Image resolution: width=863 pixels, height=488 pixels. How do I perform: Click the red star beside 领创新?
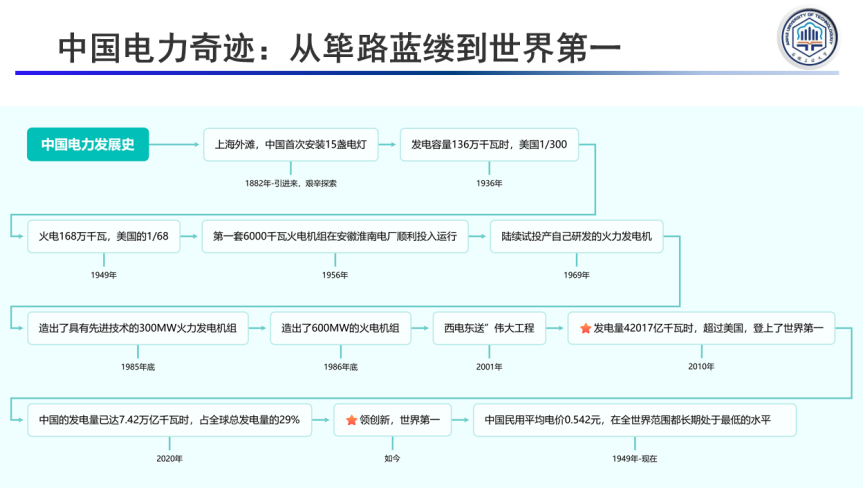pyautogui.click(x=351, y=420)
